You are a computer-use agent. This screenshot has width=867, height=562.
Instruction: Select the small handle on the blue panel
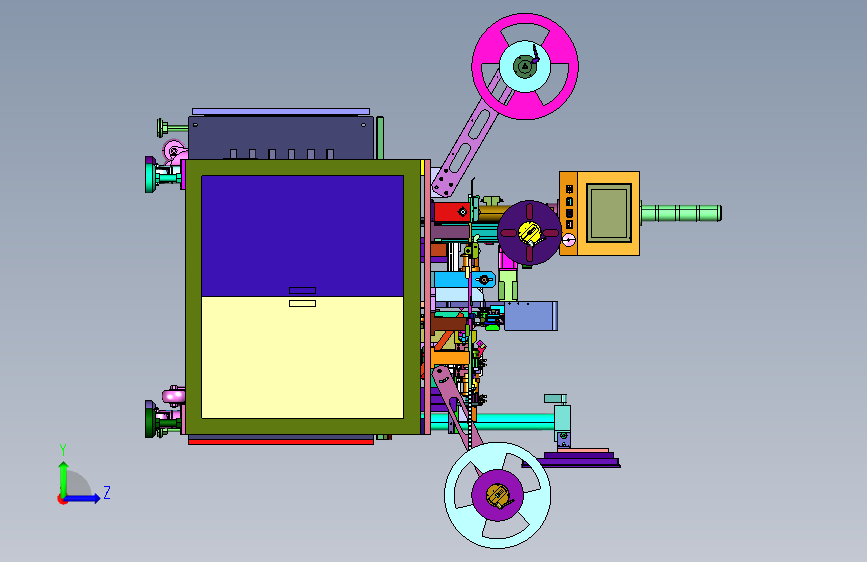(x=302, y=290)
